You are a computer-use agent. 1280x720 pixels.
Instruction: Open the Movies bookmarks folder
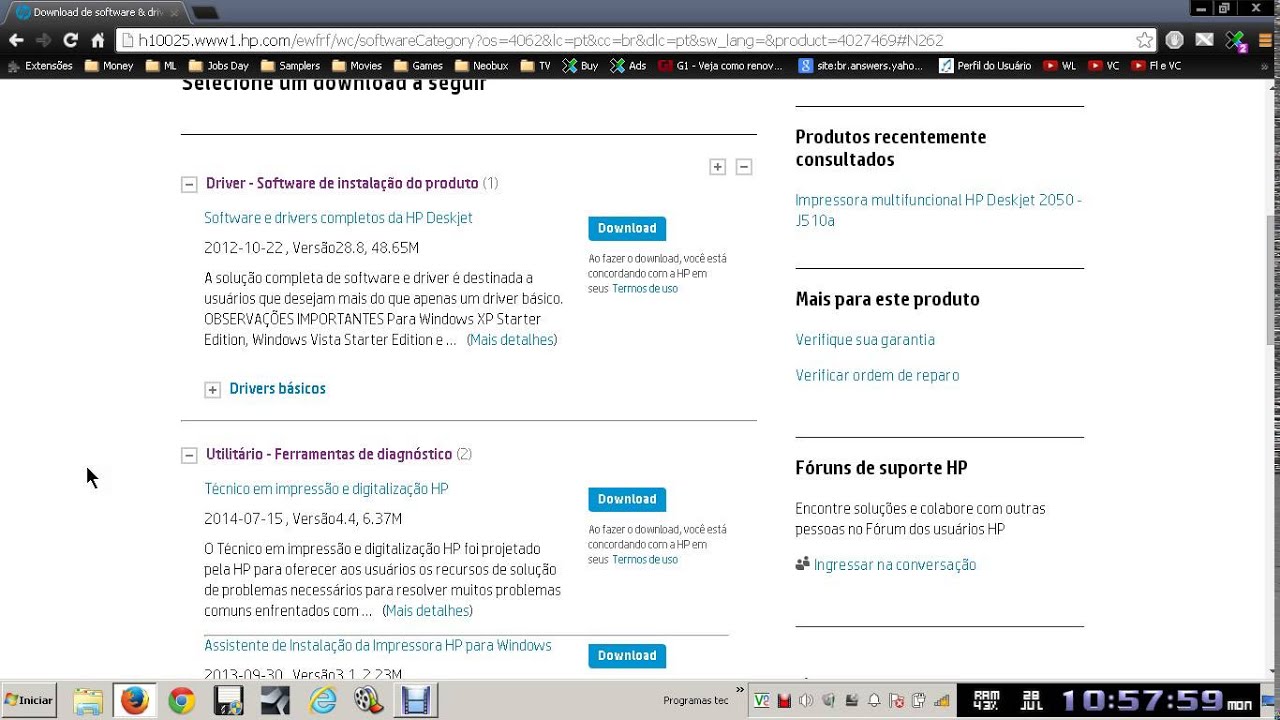[357, 66]
